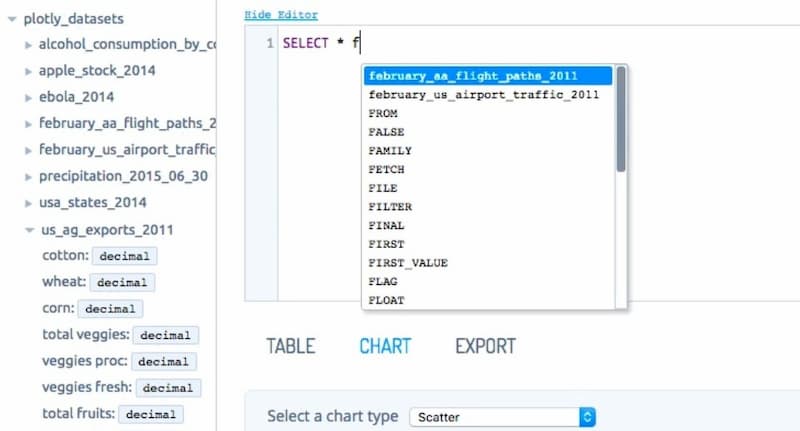Click the SQL editor line one text
This screenshot has width=800, height=431.
pyautogui.click(x=321, y=44)
